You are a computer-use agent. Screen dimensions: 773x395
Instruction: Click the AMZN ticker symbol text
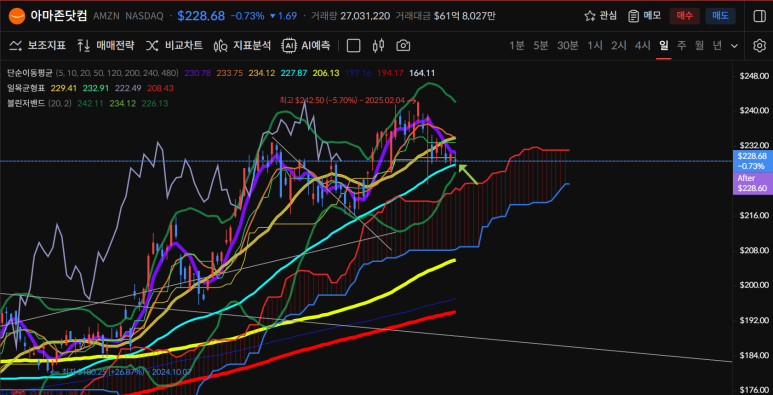(106, 16)
